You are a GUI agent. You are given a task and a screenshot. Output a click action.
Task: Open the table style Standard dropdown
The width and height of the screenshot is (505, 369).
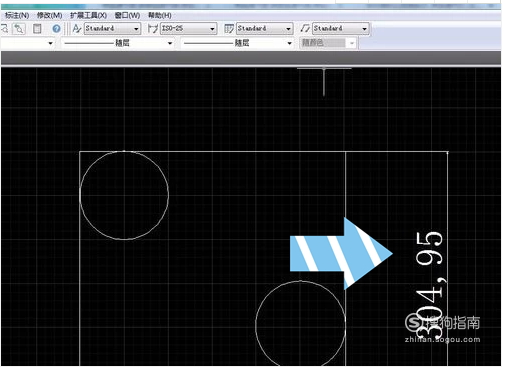coord(264,29)
